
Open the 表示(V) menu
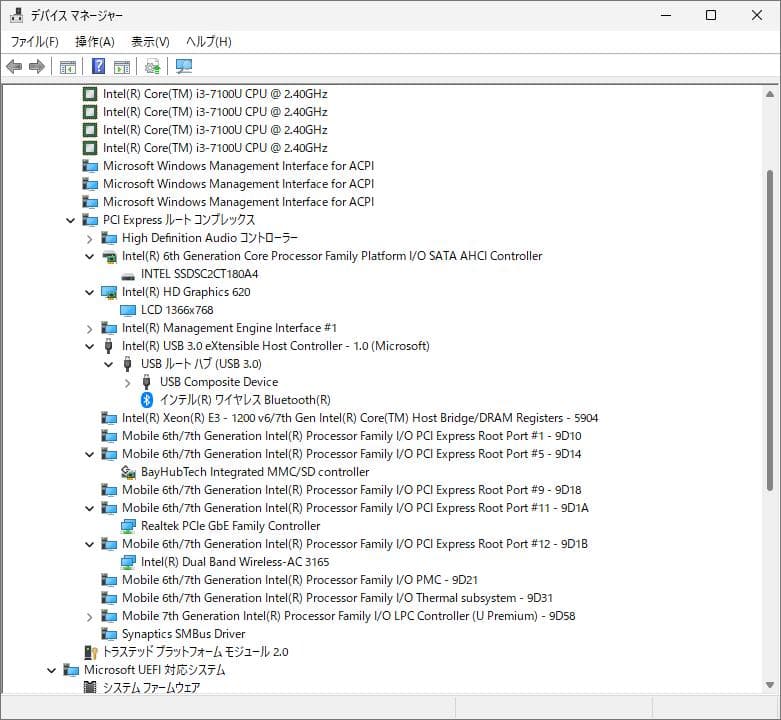pos(150,42)
